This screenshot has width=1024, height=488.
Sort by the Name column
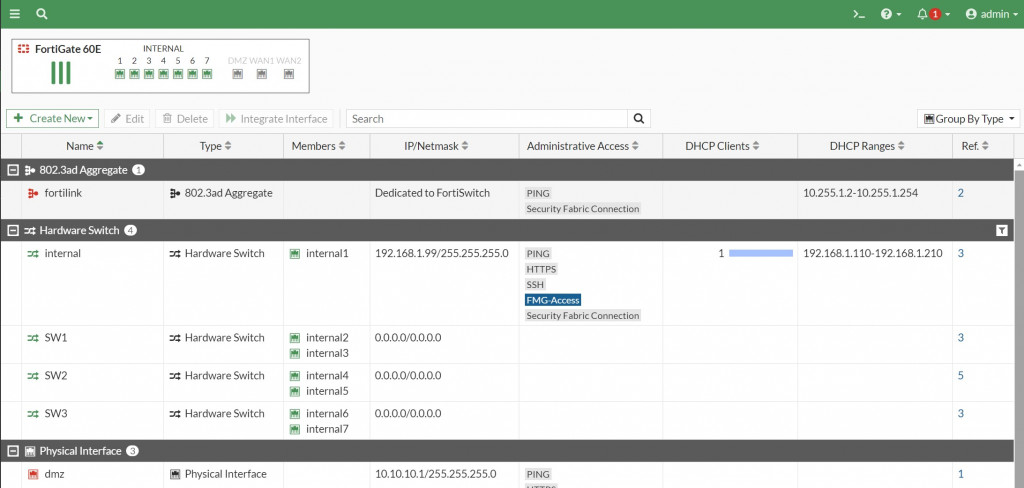click(x=85, y=146)
